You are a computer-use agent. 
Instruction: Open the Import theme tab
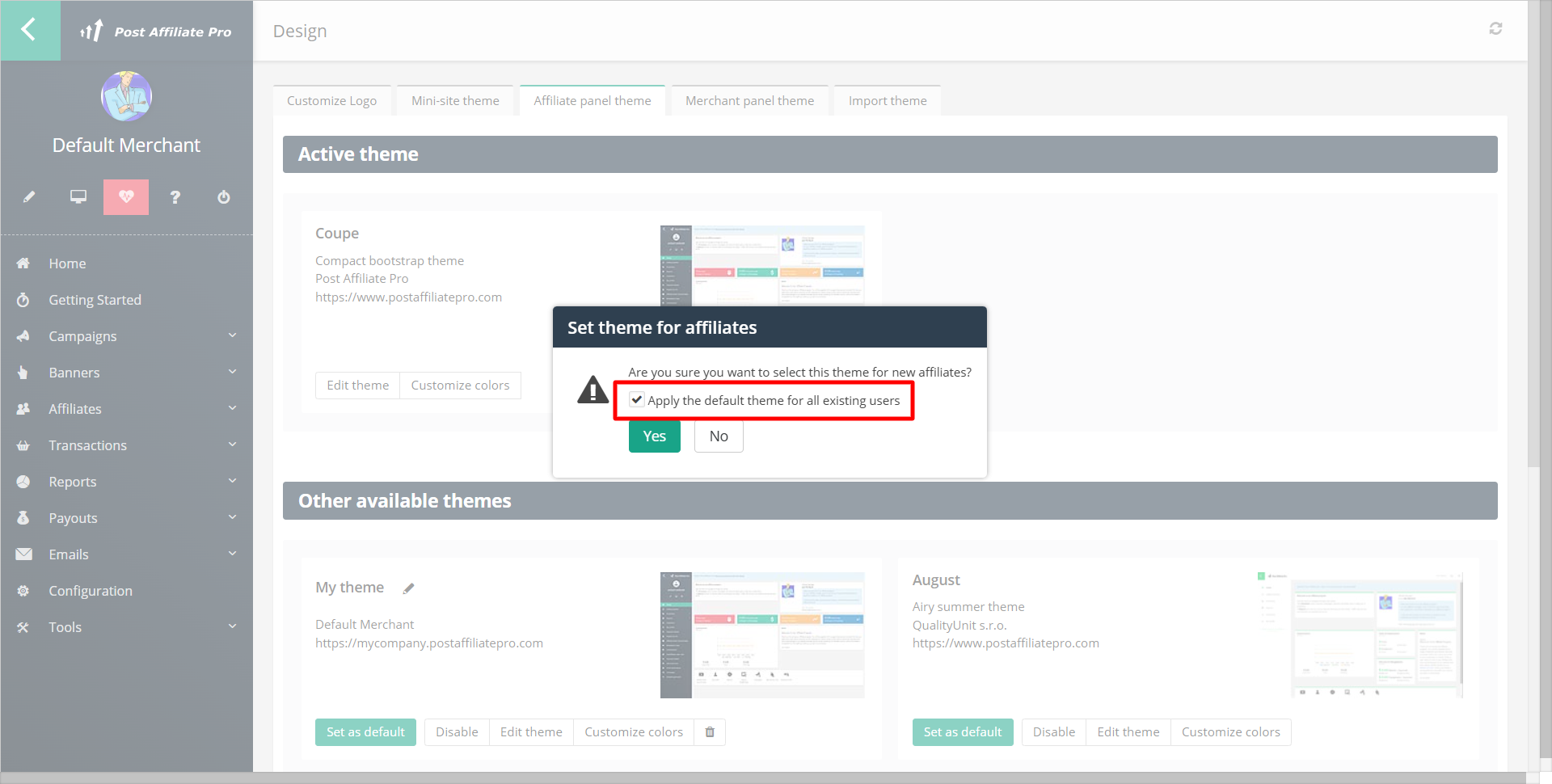(x=887, y=101)
